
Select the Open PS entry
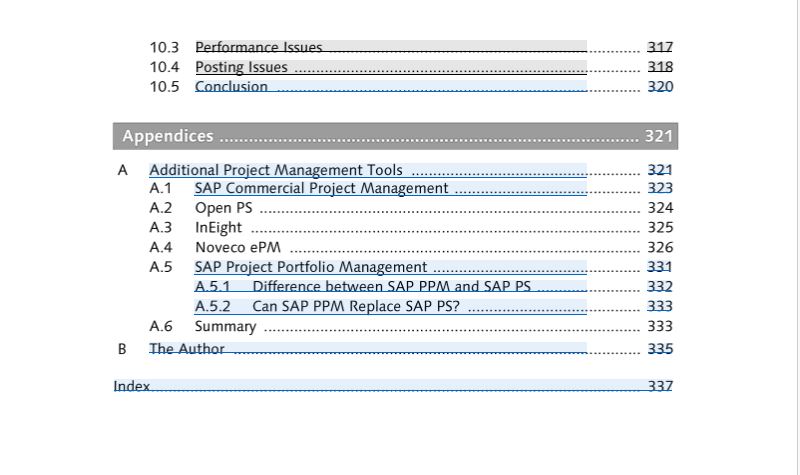click(223, 208)
